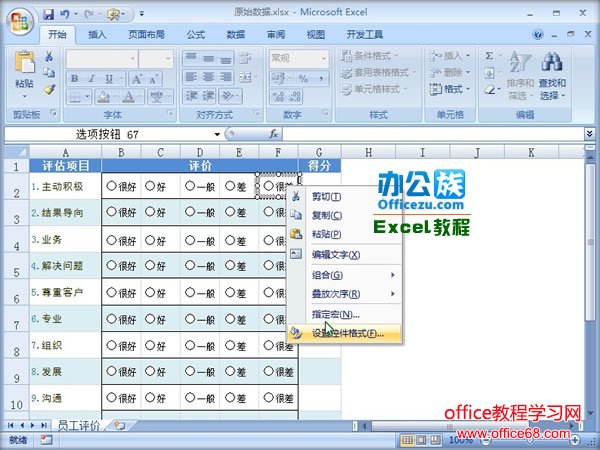
Task: Click the Excel Help question mark
Action: point(538,34)
